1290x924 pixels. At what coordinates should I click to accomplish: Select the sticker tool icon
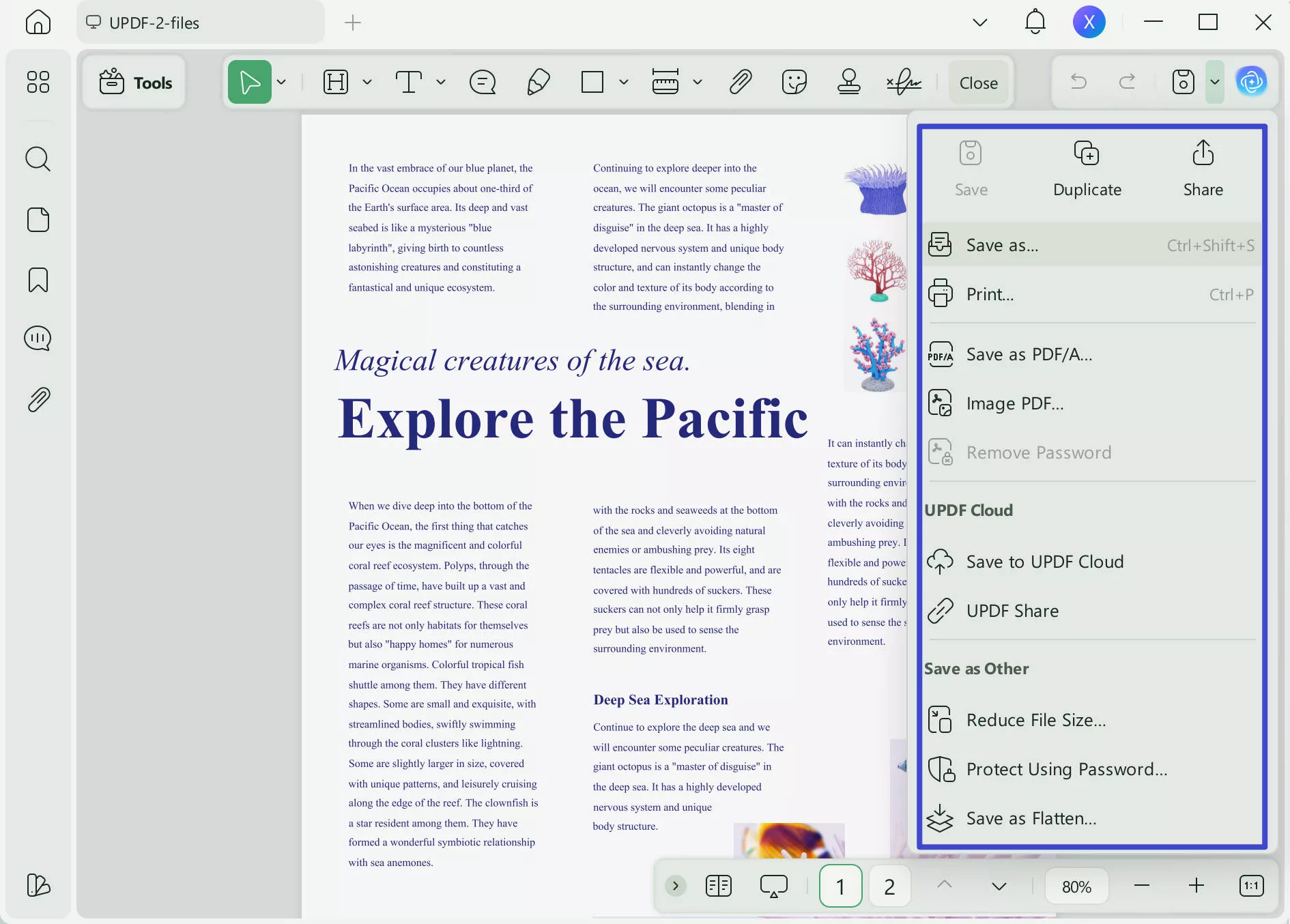click(x=794, y=82)
